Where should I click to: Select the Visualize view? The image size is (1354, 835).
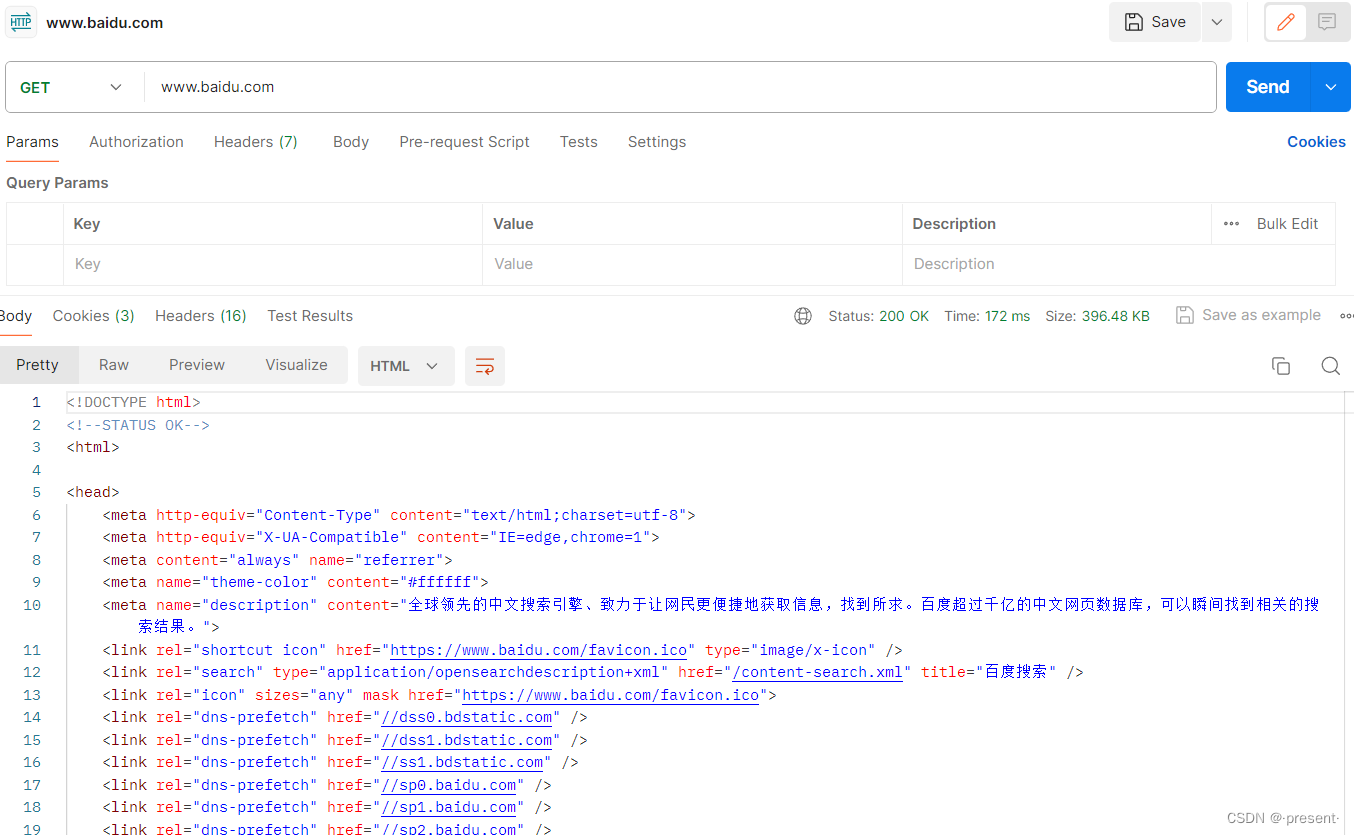[x=296, y=365]
